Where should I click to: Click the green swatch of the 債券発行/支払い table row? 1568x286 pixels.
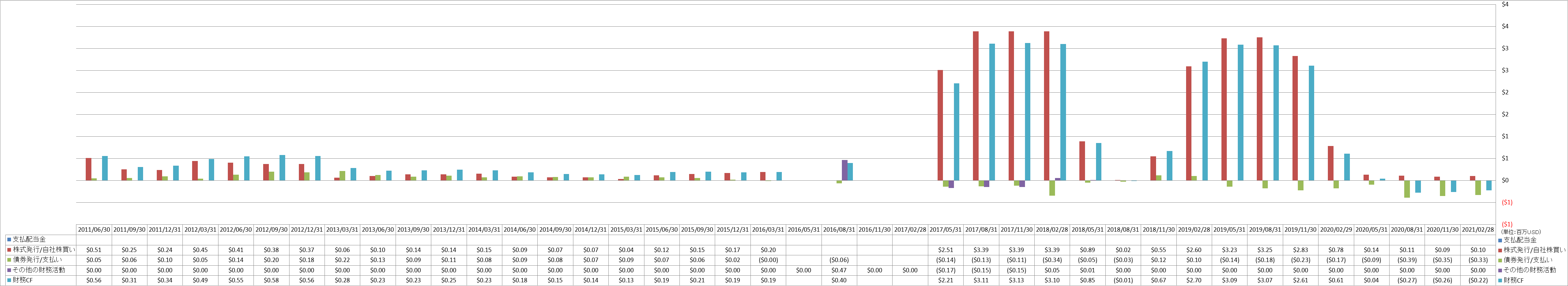click(x=9, y=260)
